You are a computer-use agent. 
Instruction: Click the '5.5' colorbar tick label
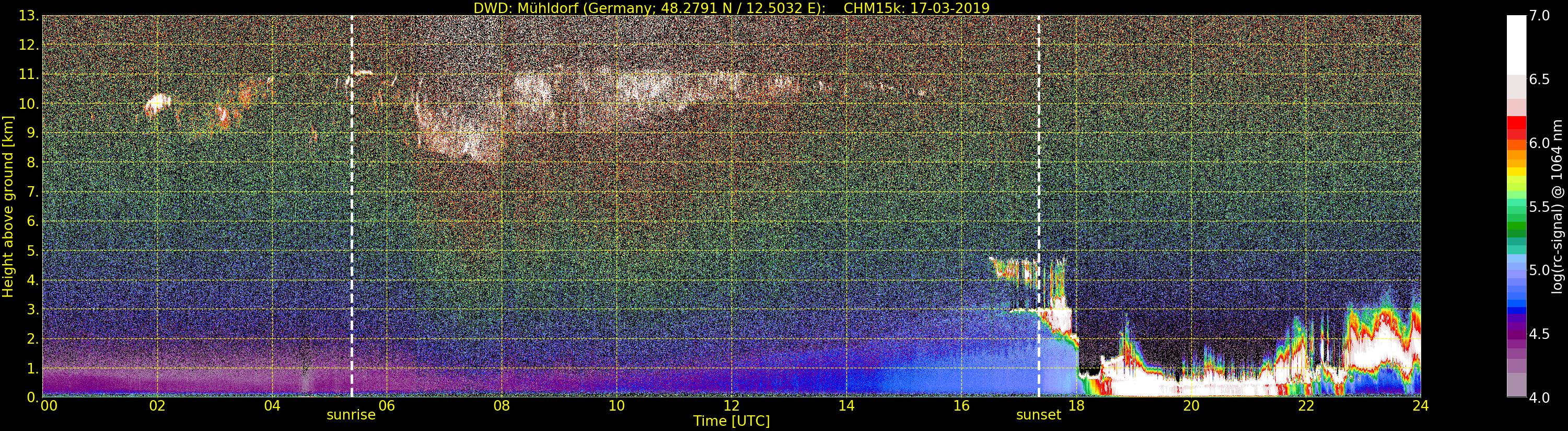1540,207
